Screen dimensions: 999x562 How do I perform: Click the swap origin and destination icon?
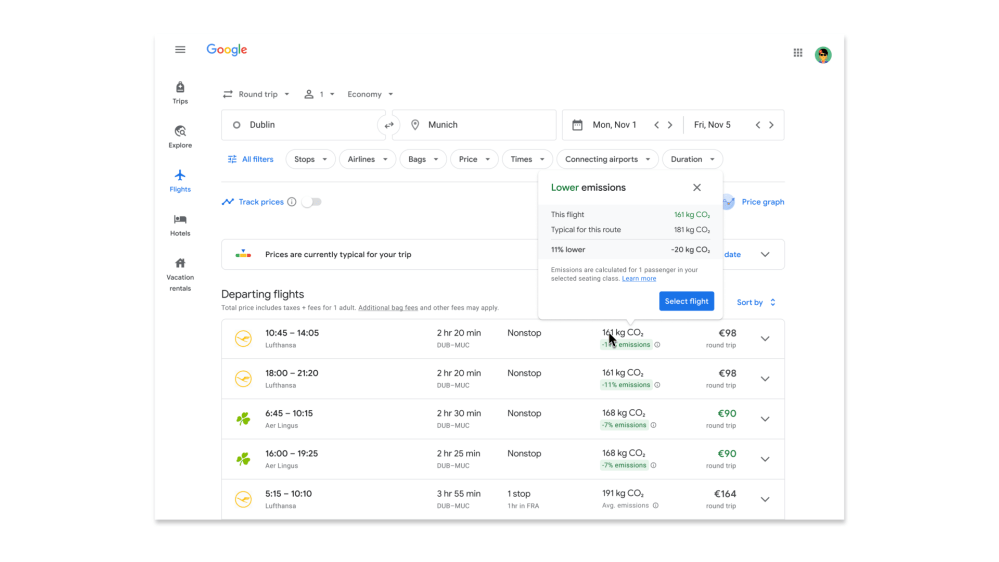(389, 125)
